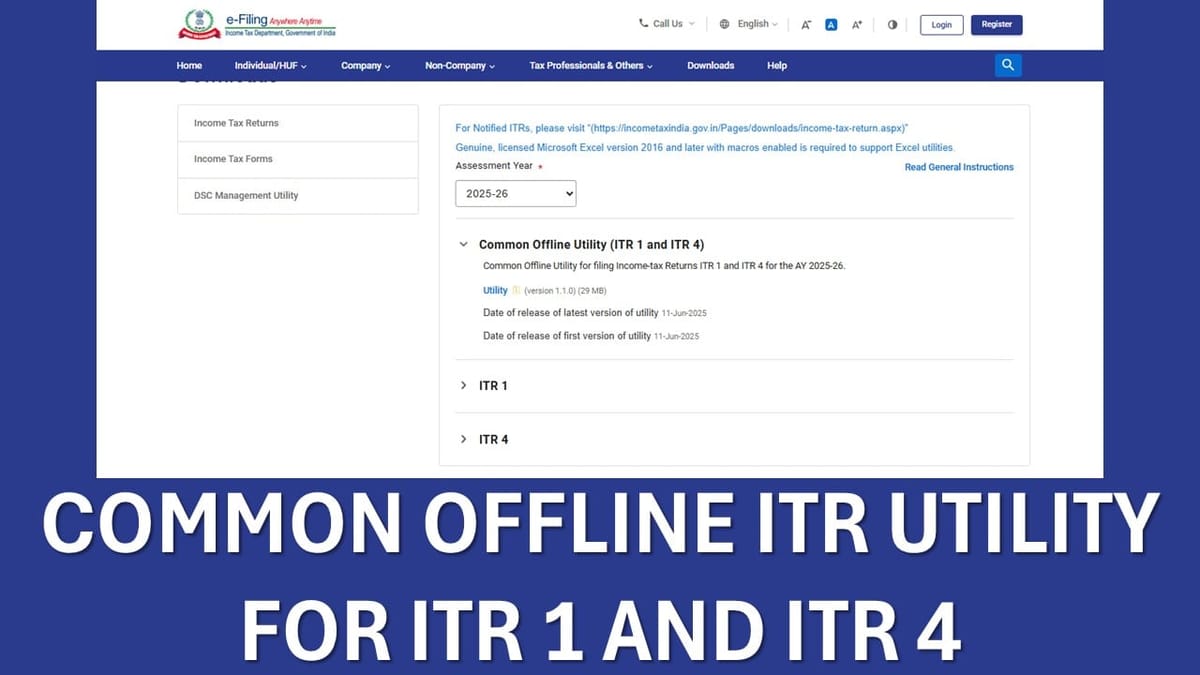The height and width of the screenshot is (675, 1200).
Task: Click the increase font size icon (A+)
Action: [x=856, y=23]
